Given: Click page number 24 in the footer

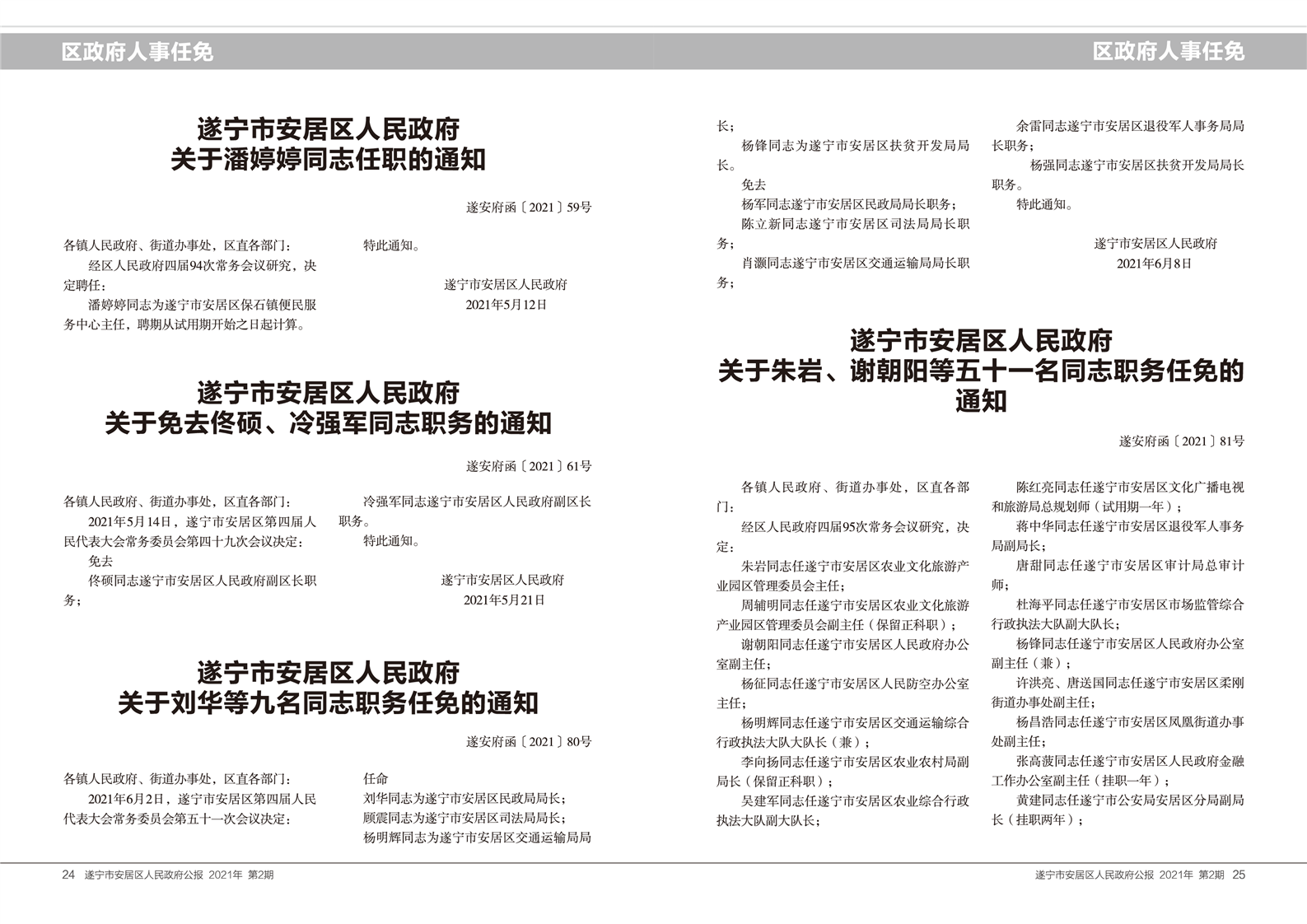Looking at the screenshot, I should (68, 875).
